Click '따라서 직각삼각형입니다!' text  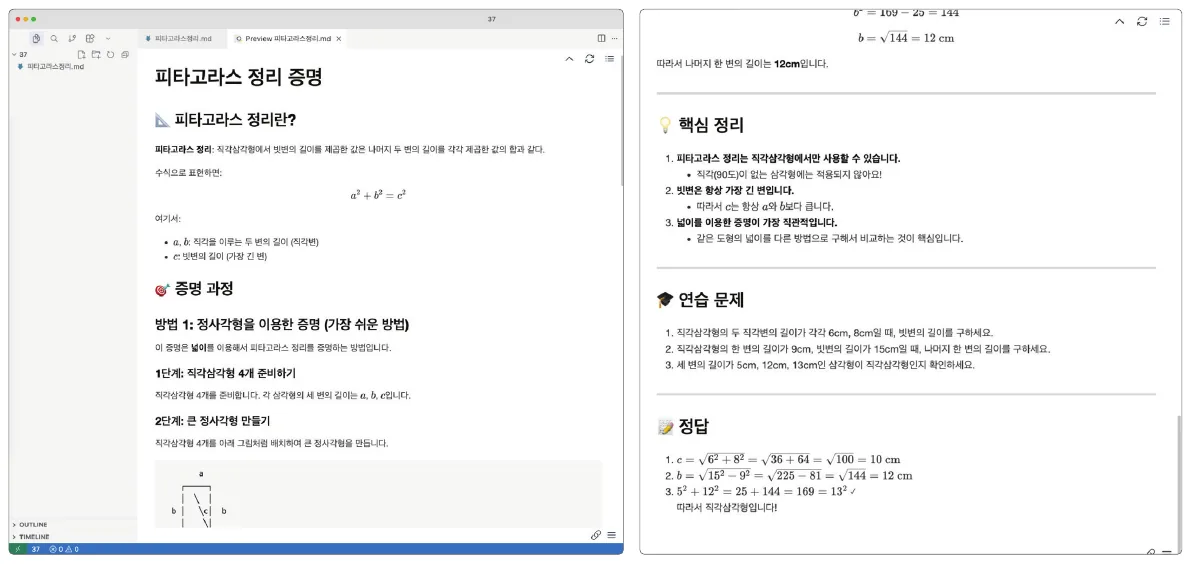click(727, 508)
